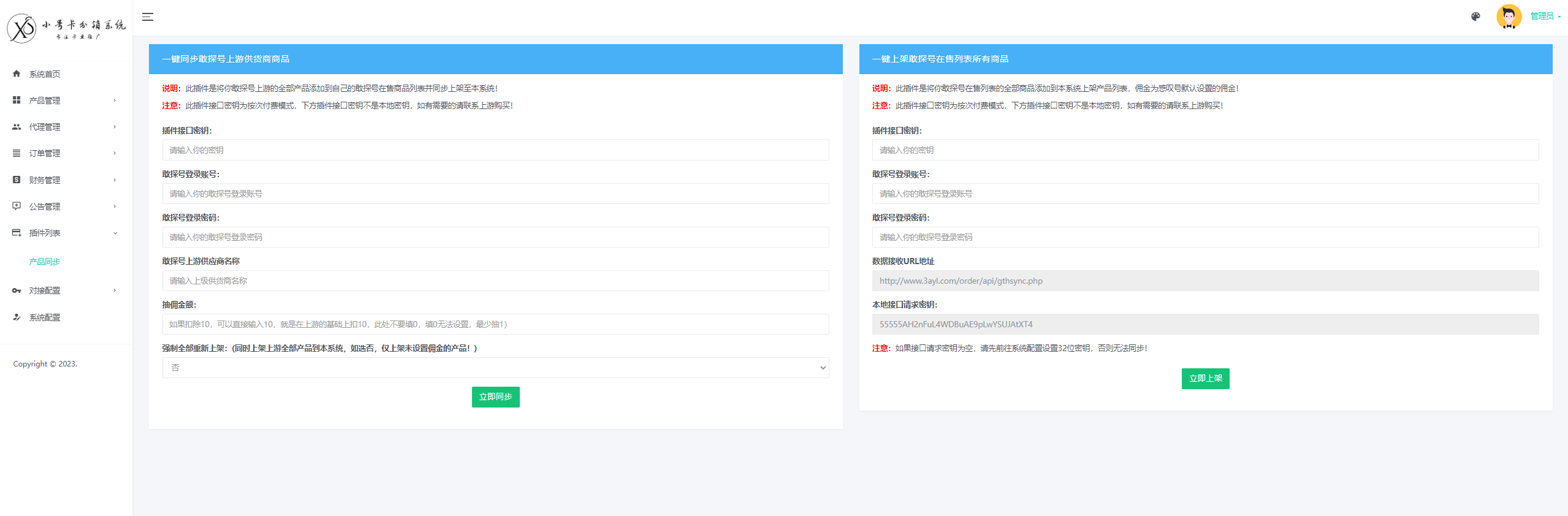The width and height of the screenshot is (1568, 516).
Task: Click the people icon beside 代理管理
Action: [17, 127]
